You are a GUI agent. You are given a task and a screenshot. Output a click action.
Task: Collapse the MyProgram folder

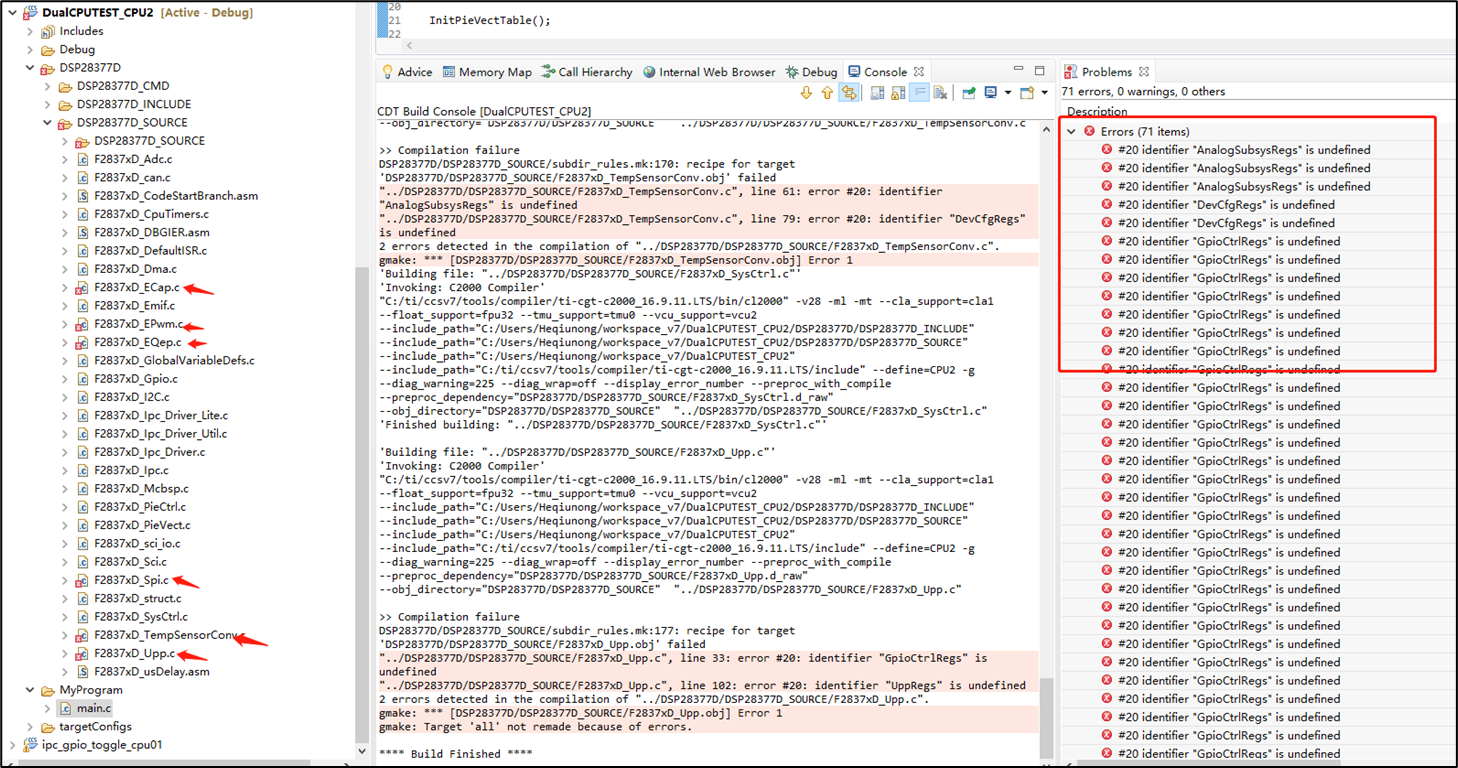[x=30, y=690]
